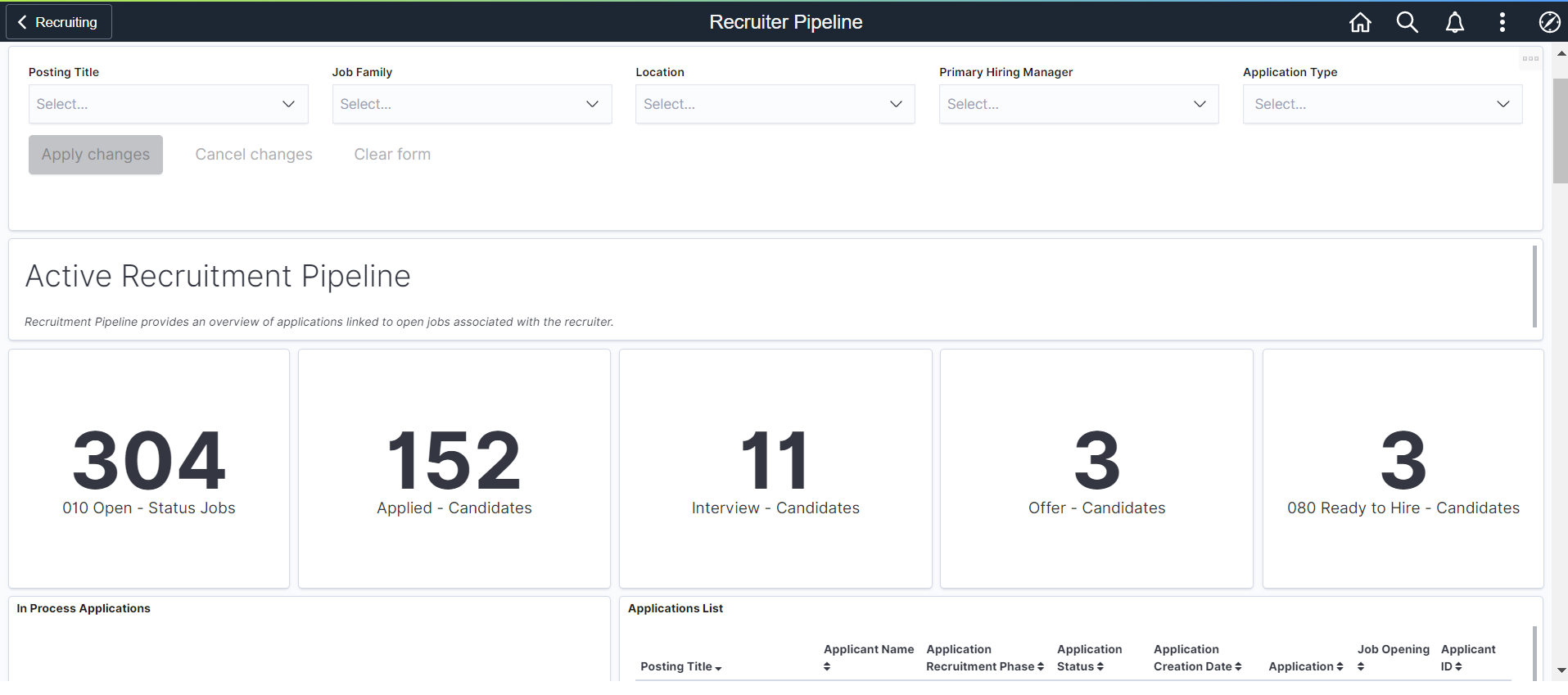1568x695 pixels.
Task: Go to the Home page icon
Action: [x=1360, y=22]
